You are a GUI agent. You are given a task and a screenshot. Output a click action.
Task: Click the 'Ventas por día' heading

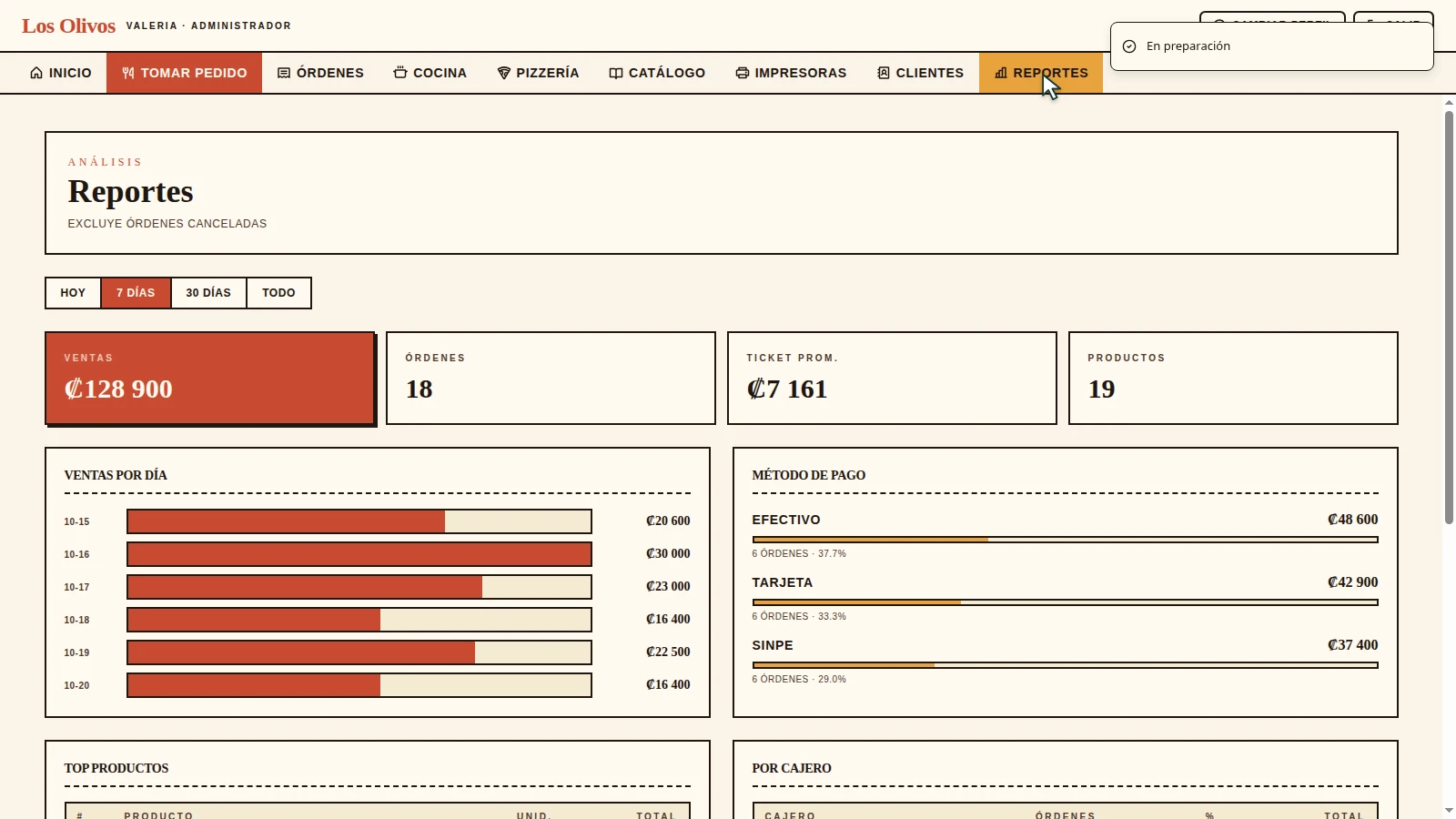point(116,475)
